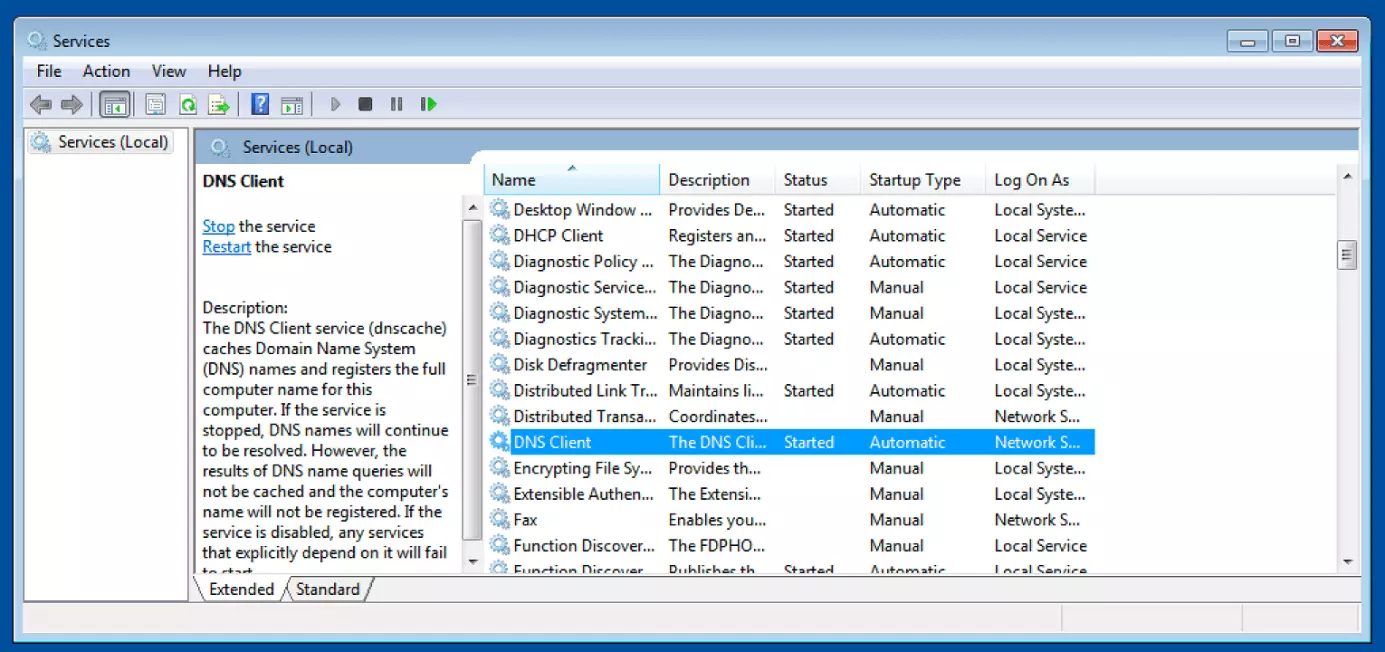The width and height of the screenshot is (1385, 652).
Task: Click the 'Coordinates...' description cell
Action: (x=717, y=417)
